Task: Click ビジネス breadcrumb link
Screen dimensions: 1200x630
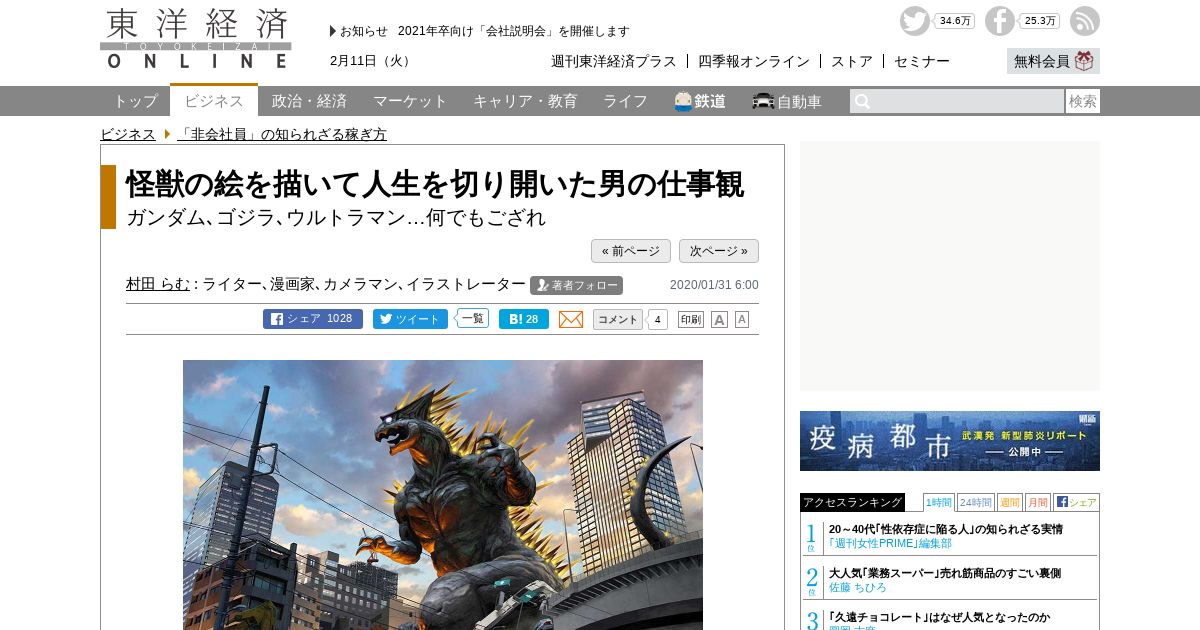Action: (128, 134)
